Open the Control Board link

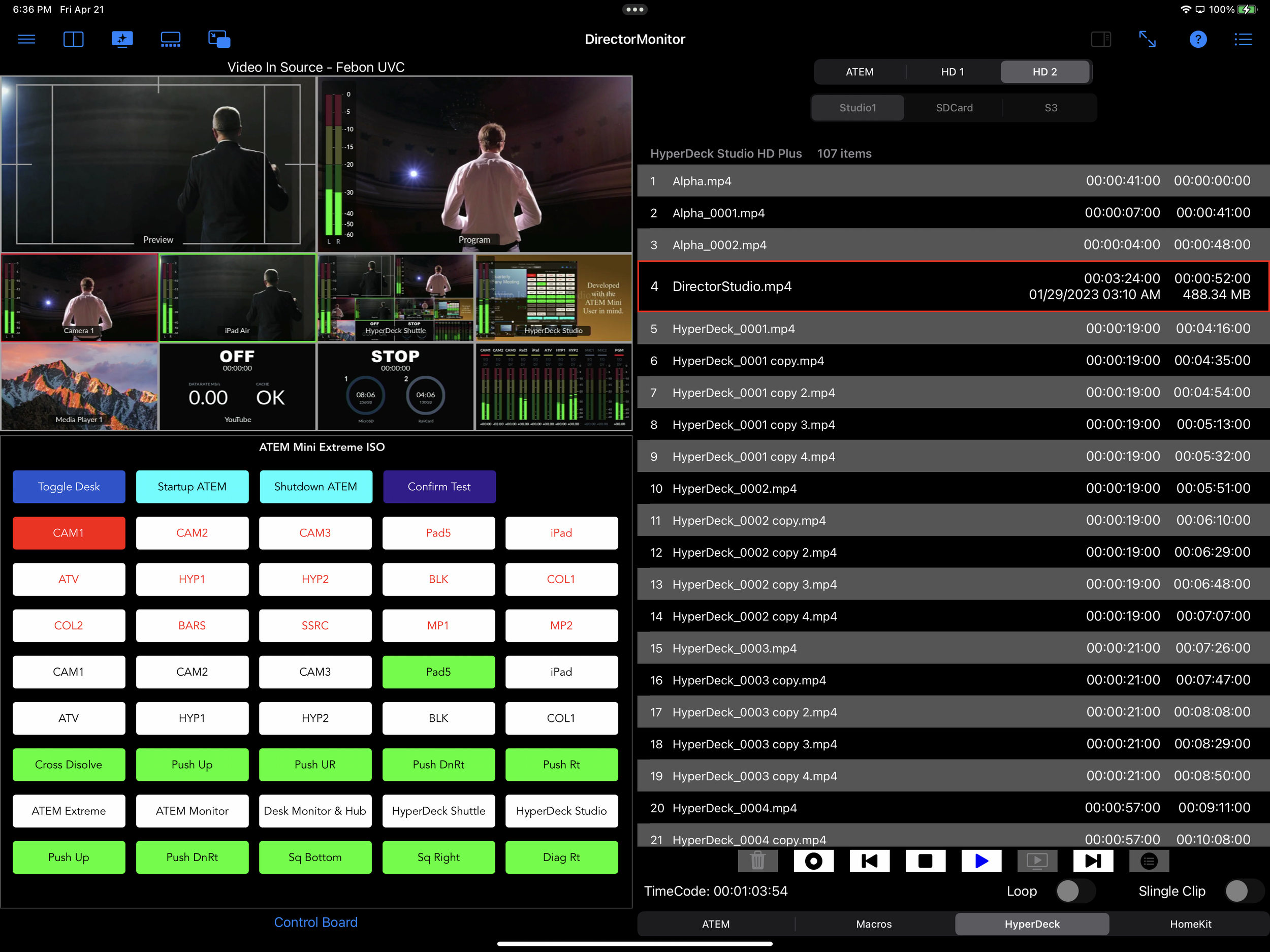coord(316,922)
